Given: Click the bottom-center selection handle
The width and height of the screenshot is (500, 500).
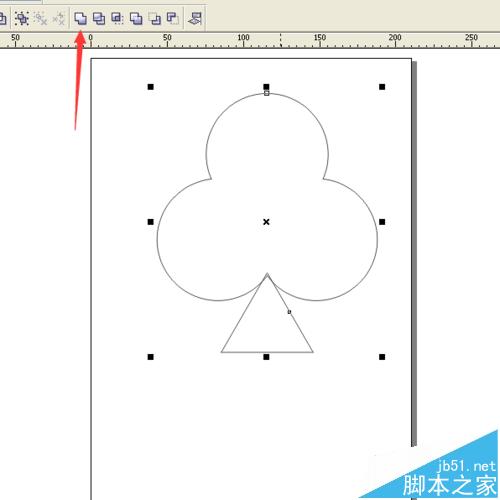Looking at the screenshot, I should coord(266,357).
